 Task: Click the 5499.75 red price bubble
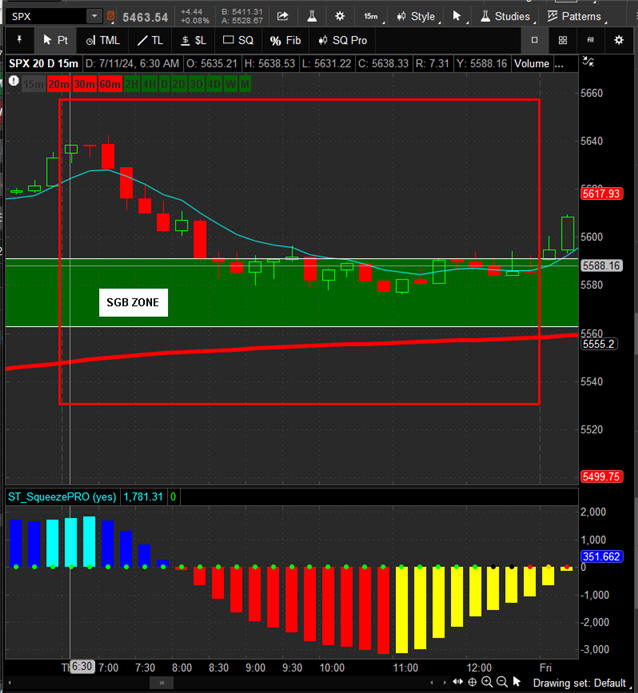tap(601, 476)
